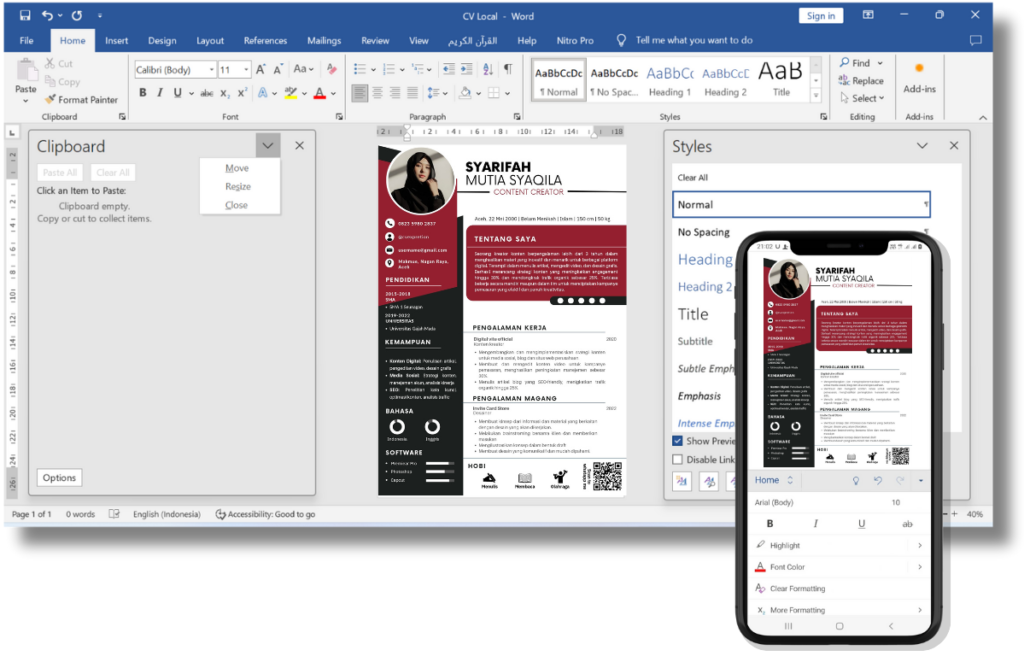Click the Save icon in the title bar
Screen dimensions: 1024x656
tap(25, 15)
